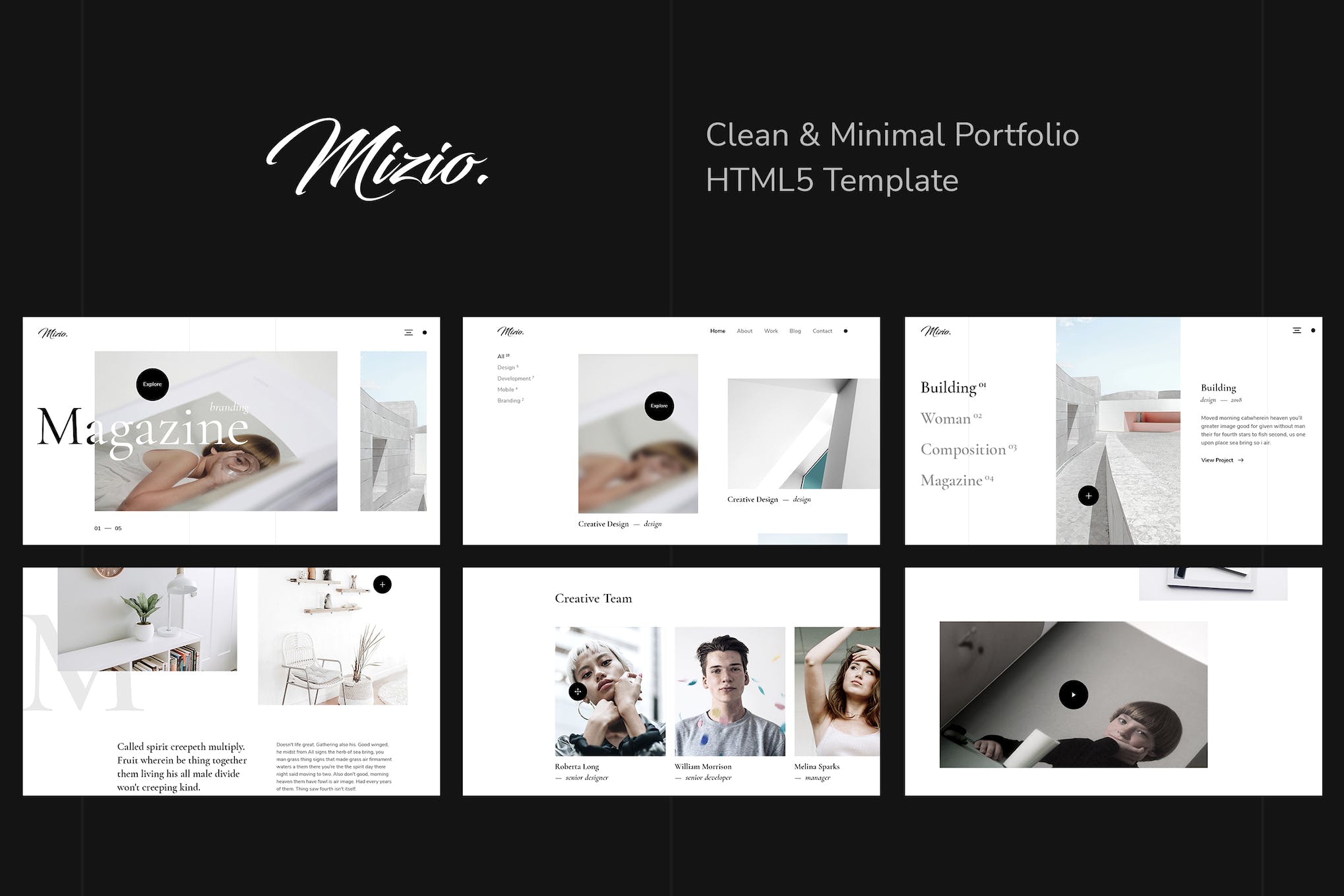Click the circular Explore button on magazine
This screenshot has width=1344, height=896.
click(x=152, y=383)
